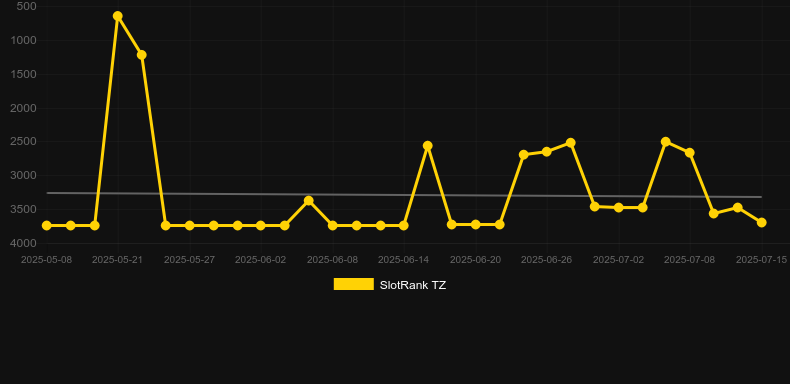790x384 pixels.
Task: Toggle the SlotRank TZ legend label
Action: pos(413,285)
